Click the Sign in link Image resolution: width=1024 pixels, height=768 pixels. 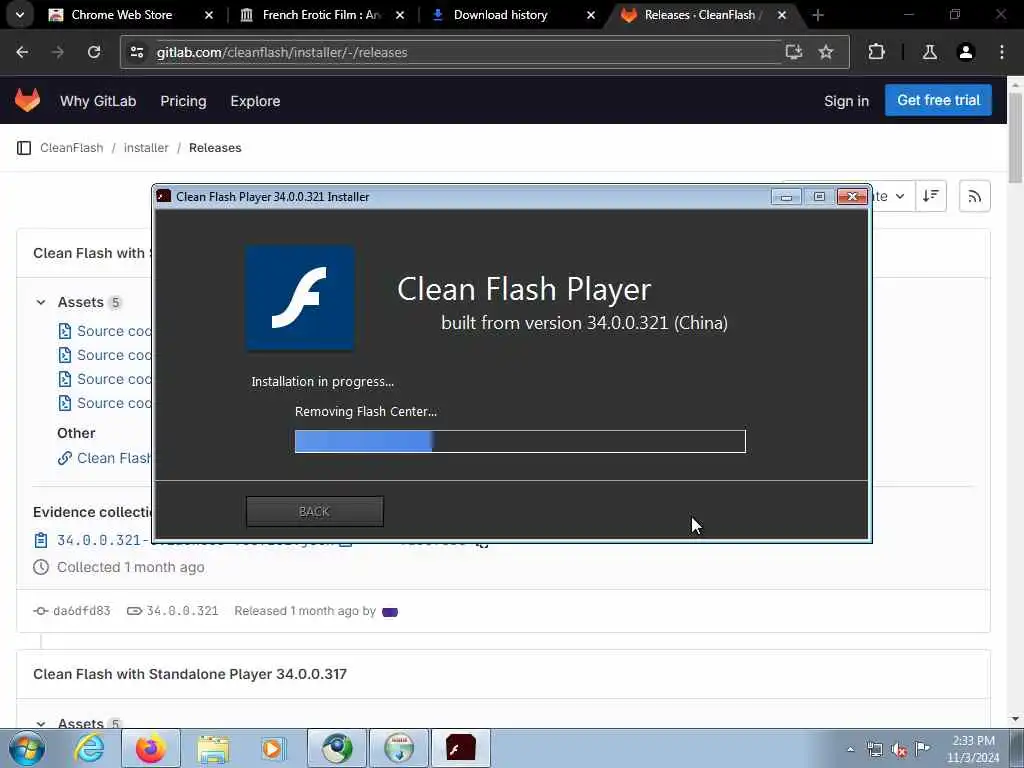[846, 101]
